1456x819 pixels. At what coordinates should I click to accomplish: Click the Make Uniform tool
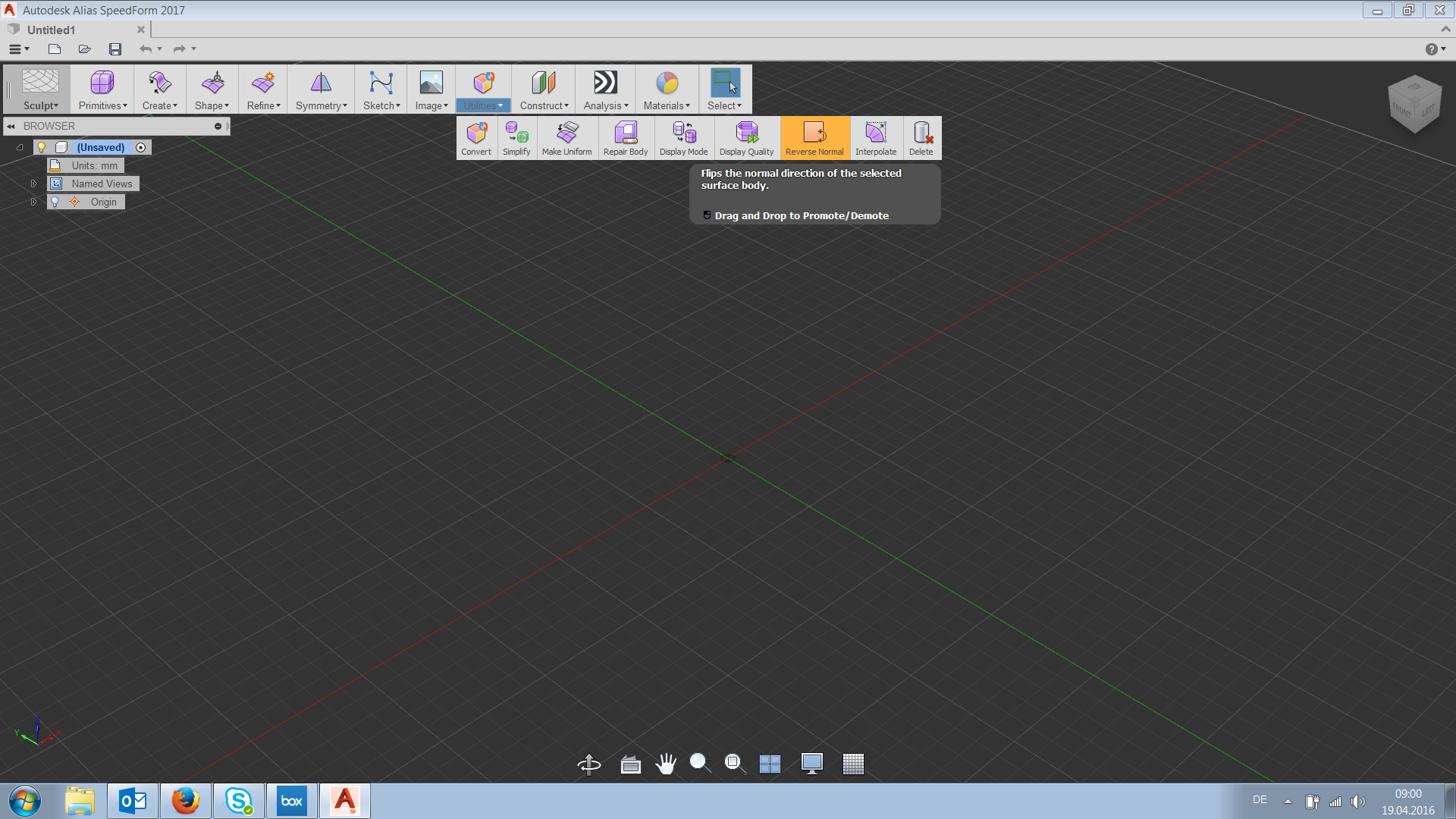point(567,137)
